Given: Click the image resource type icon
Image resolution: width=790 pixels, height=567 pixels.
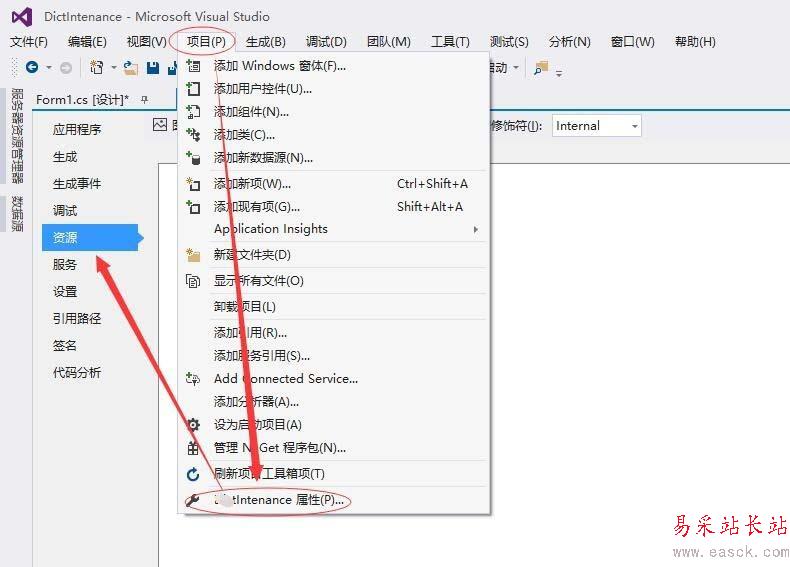Looking at the screenshot, I should click(x=160, y=124).
